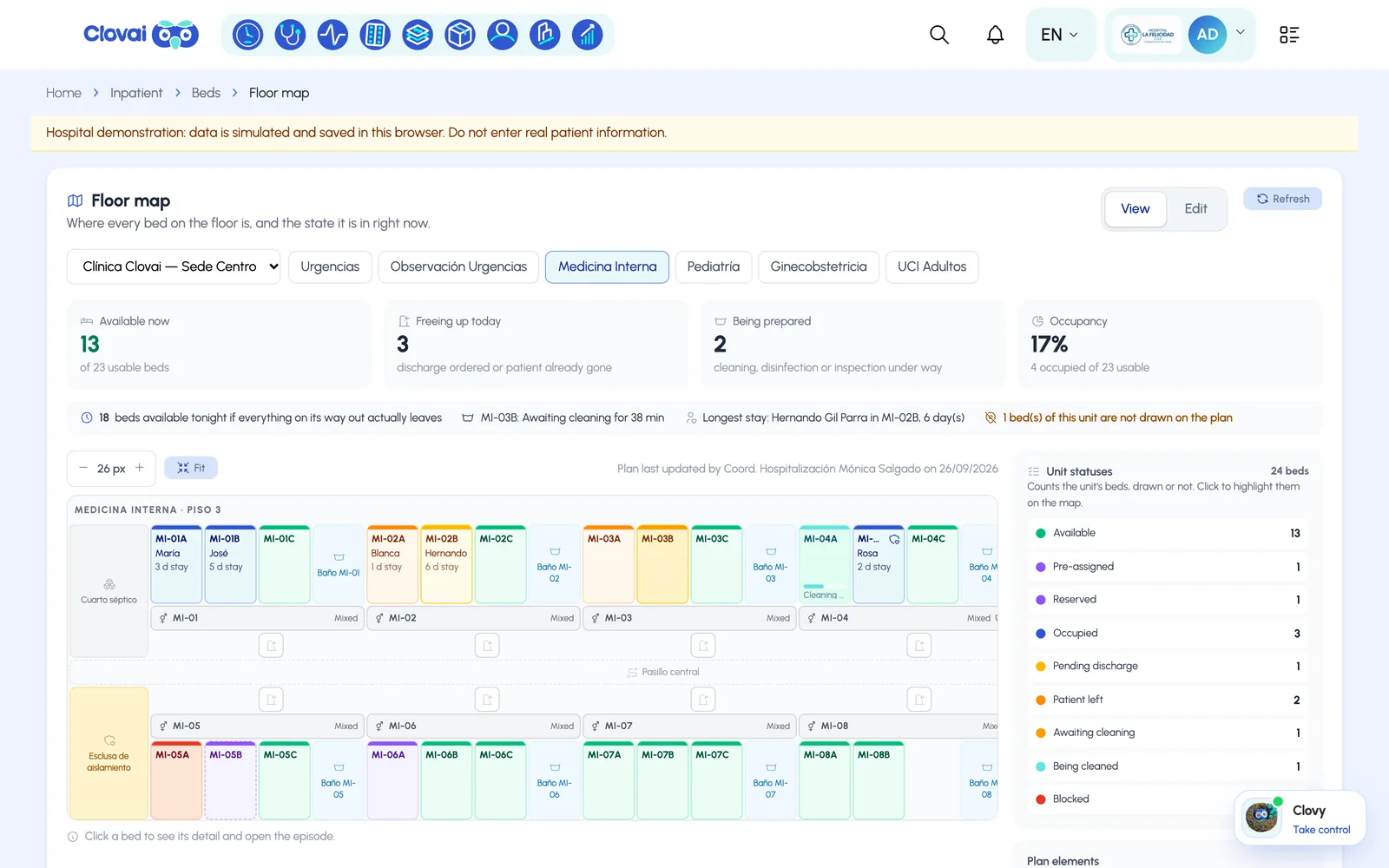Click the notifications bell icon

point(995,35)
